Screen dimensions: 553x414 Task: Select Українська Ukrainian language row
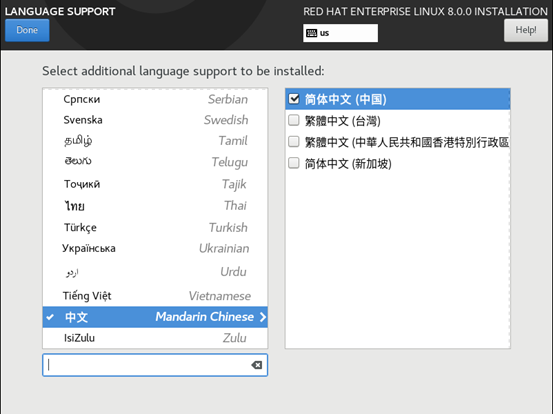point(155,249)
